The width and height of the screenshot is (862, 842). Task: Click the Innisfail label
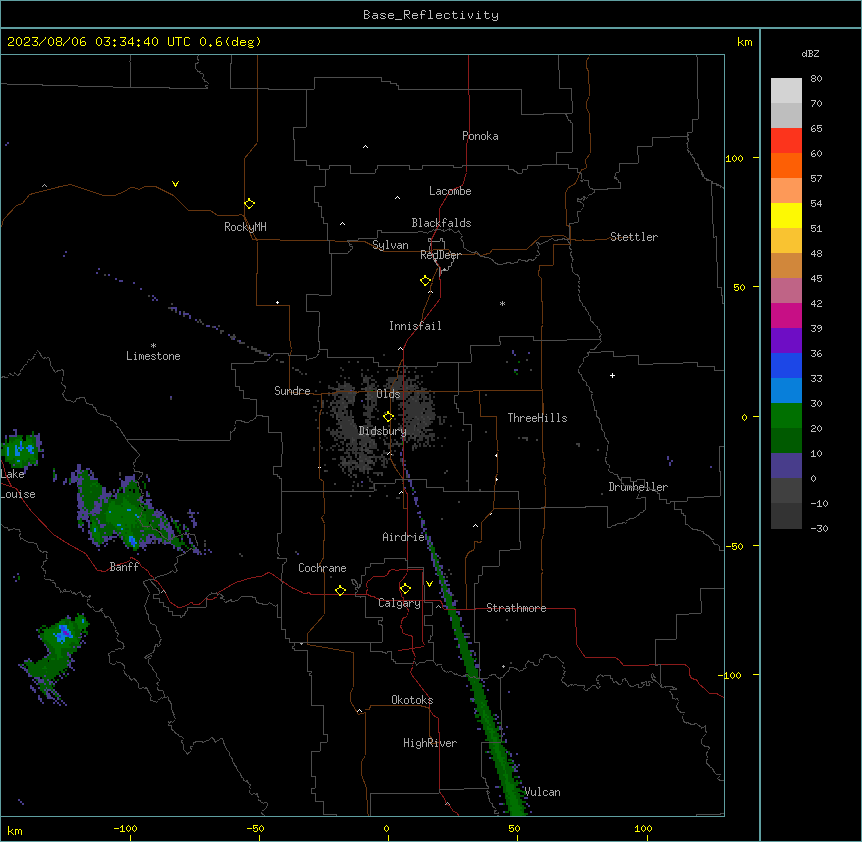[x=415, y=326]
